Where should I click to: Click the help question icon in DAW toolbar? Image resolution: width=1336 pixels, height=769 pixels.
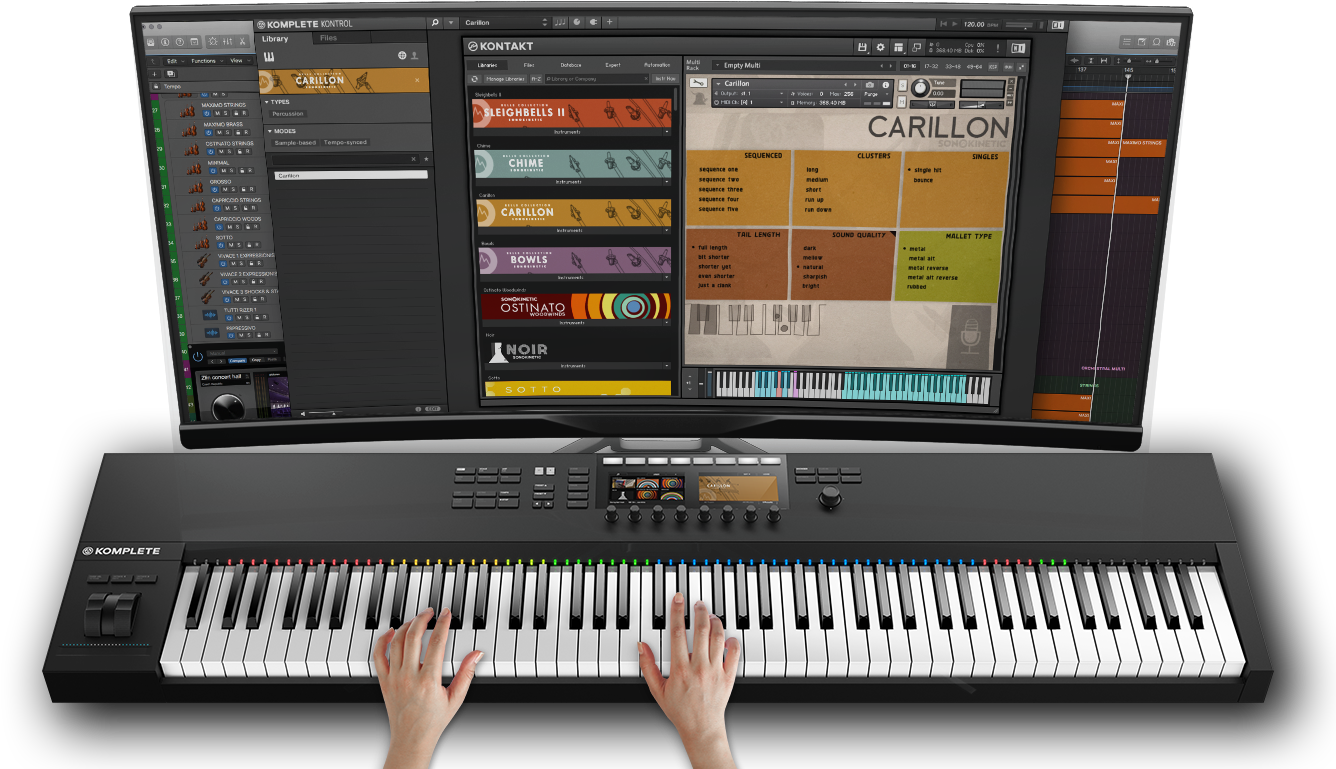click(179, 42)
